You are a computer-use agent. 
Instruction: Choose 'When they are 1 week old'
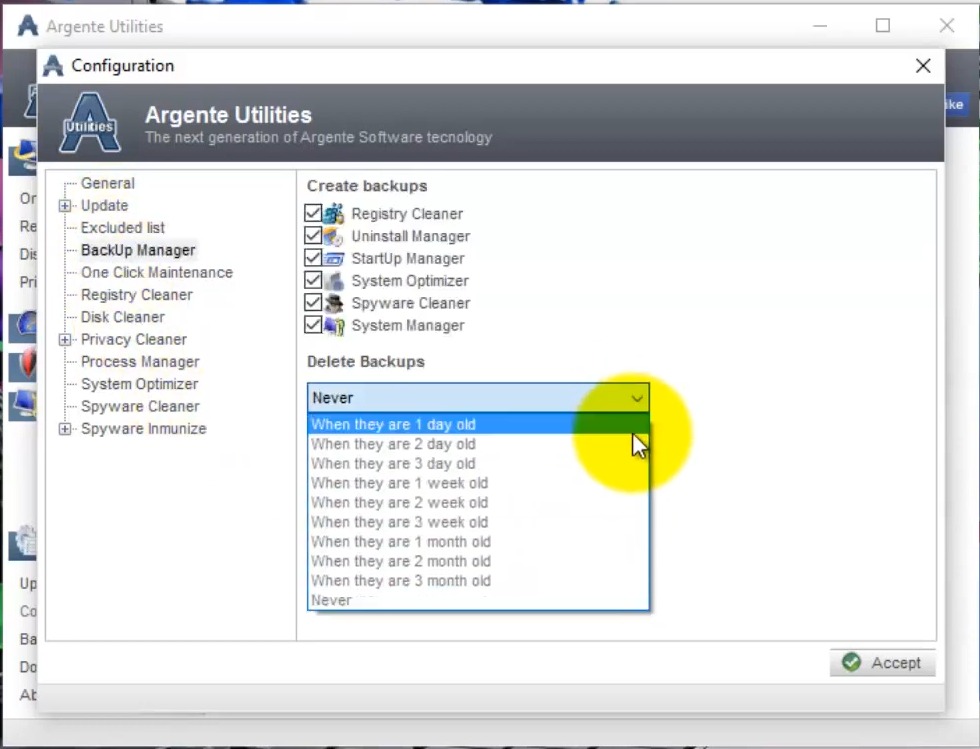click(x=478, y=483)
